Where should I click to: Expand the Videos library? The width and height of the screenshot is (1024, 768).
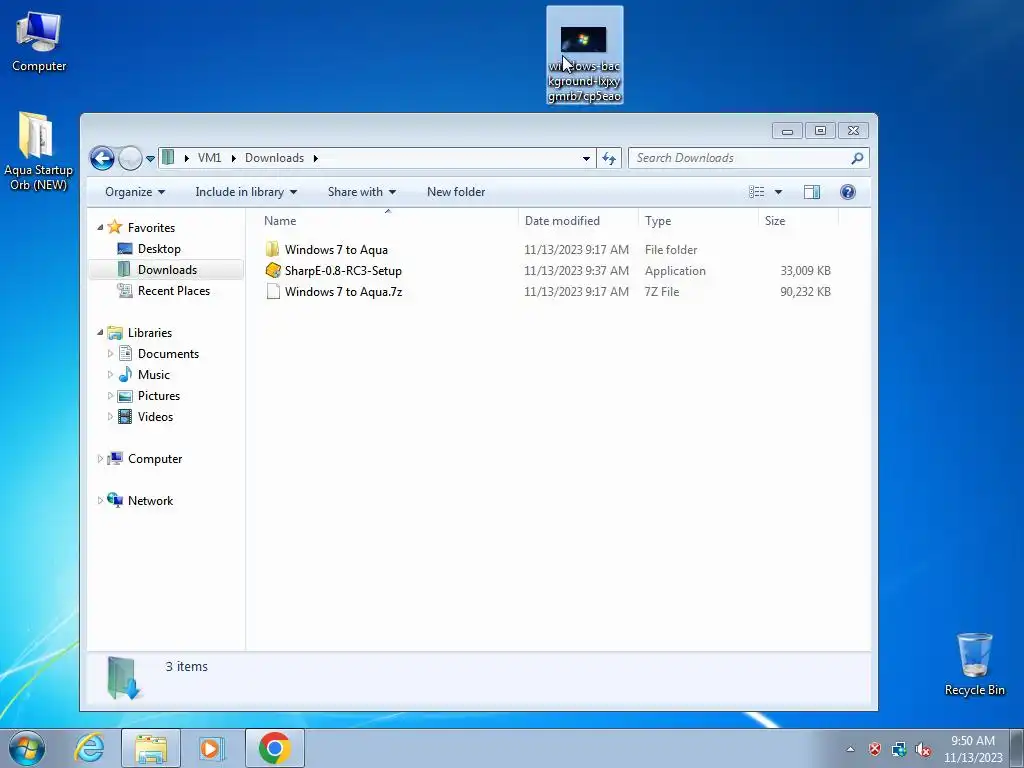point(110,417)
